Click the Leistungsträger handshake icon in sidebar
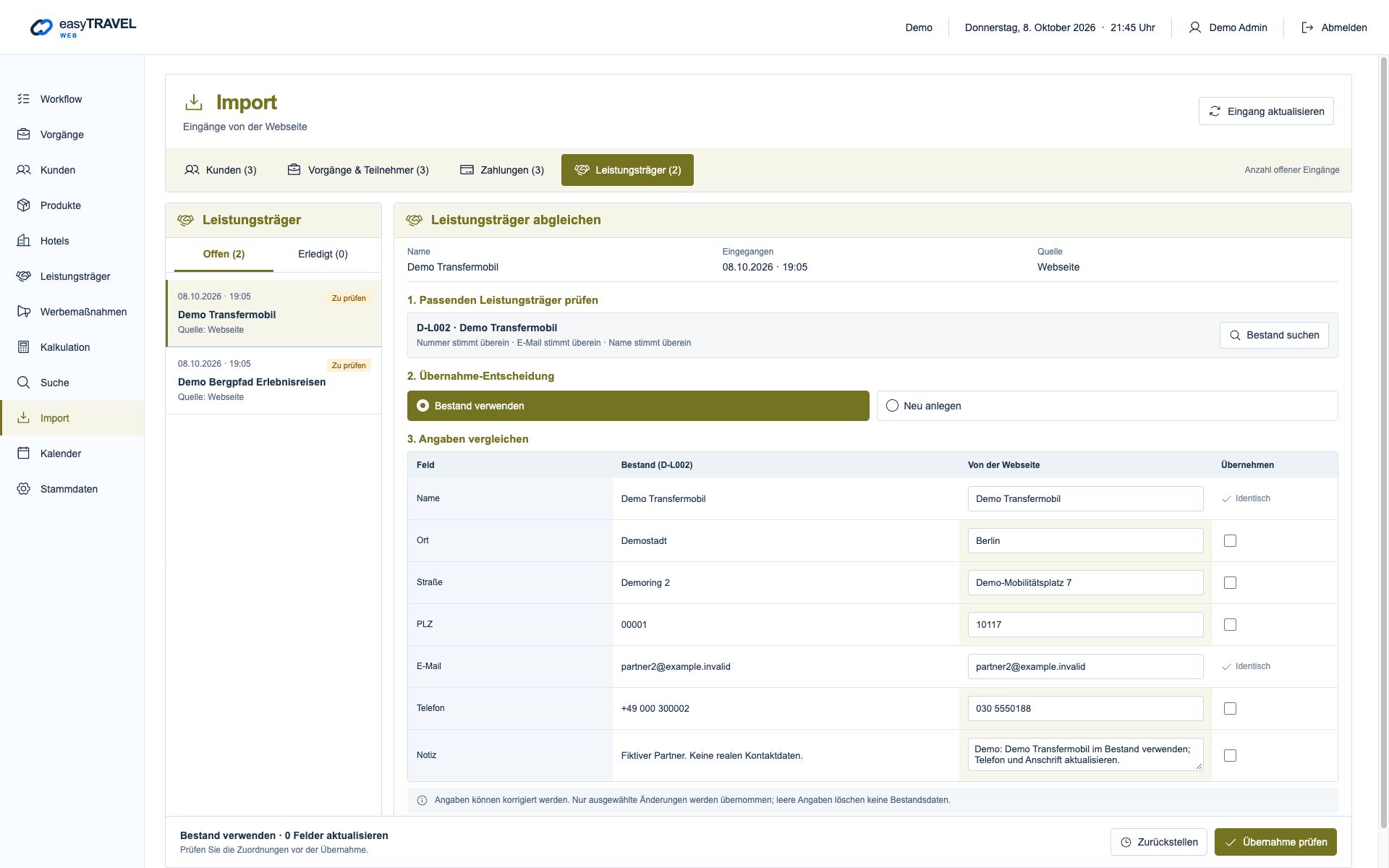Screen dimensions: 1389x868 [x=24, y=276]
